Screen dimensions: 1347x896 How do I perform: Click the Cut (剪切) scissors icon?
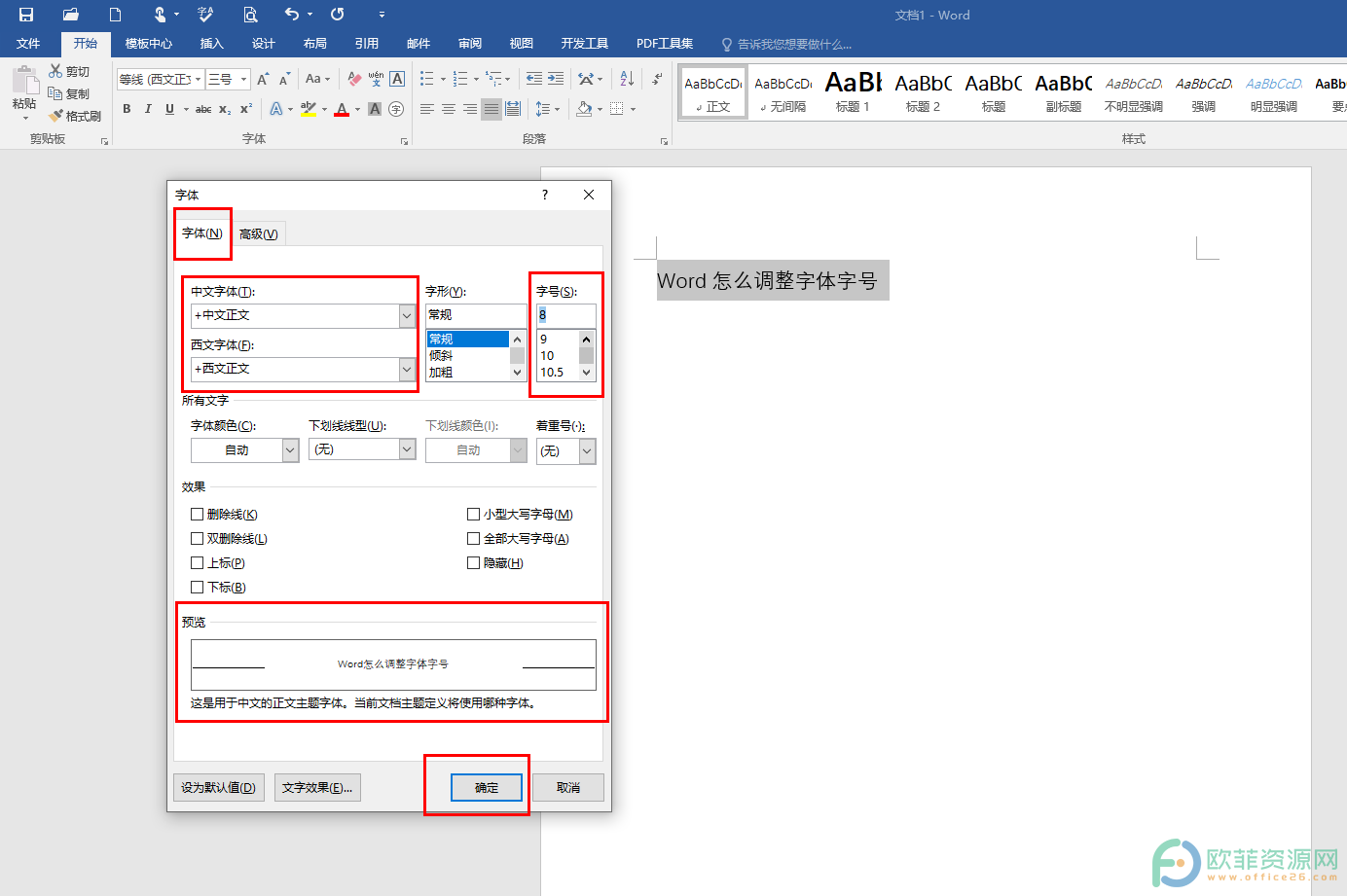[55, 71]
